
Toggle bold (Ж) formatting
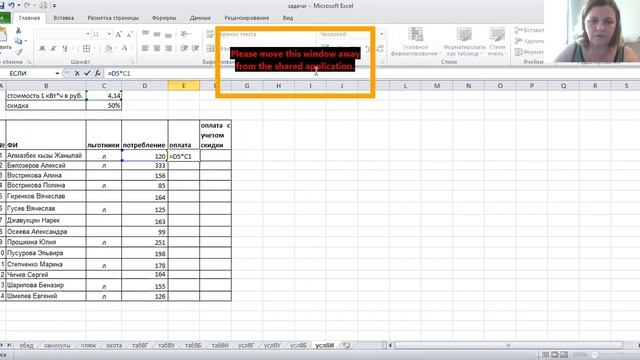coord(42,49)
